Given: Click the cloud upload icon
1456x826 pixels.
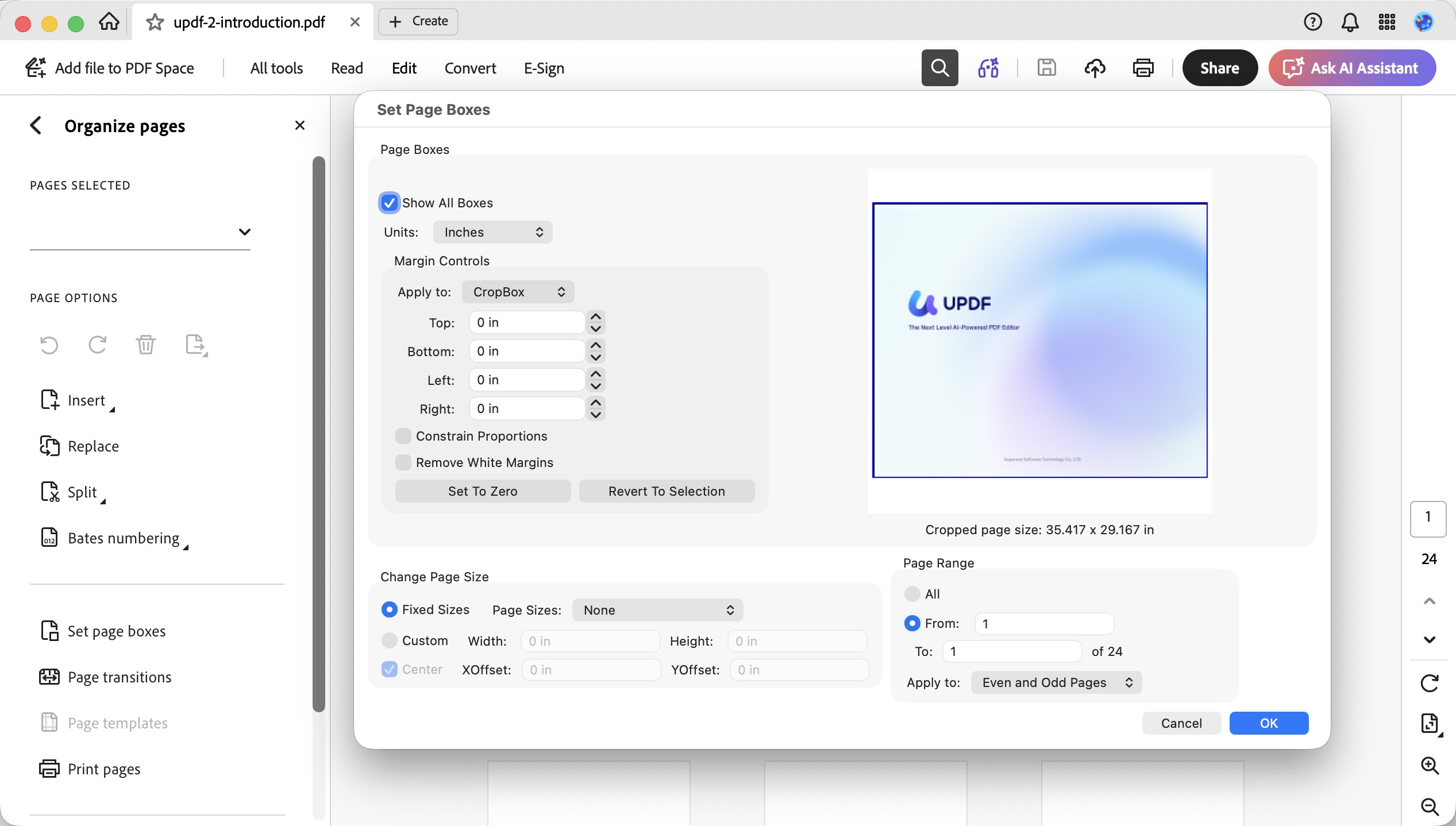Looking at the screenshot, I should [x=1095, y=68].
